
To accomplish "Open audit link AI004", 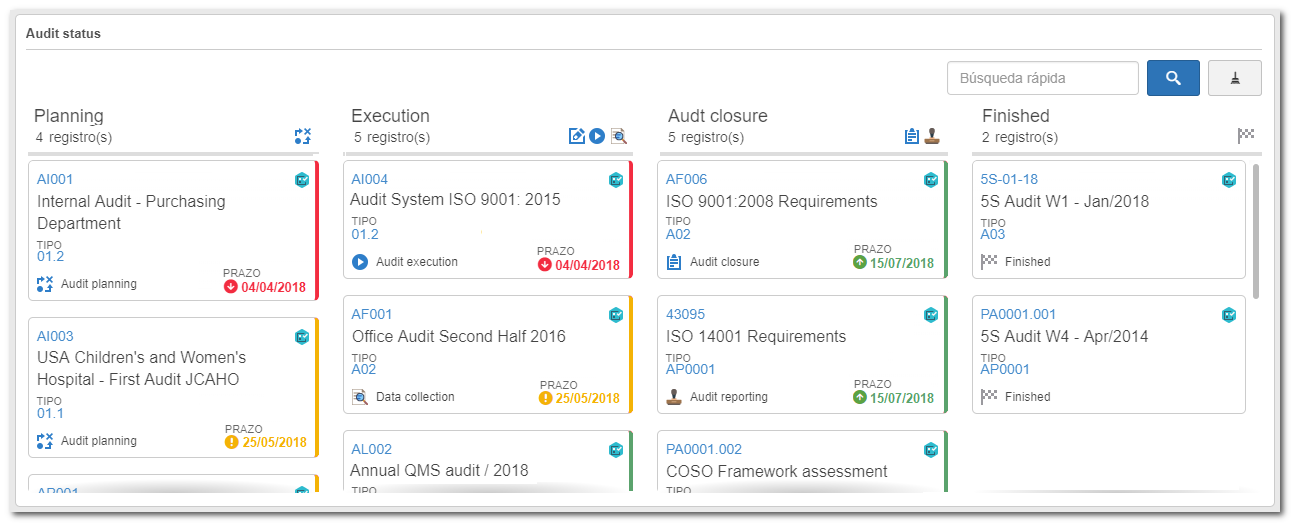I will pyautogui.click(x=370, y=180).
